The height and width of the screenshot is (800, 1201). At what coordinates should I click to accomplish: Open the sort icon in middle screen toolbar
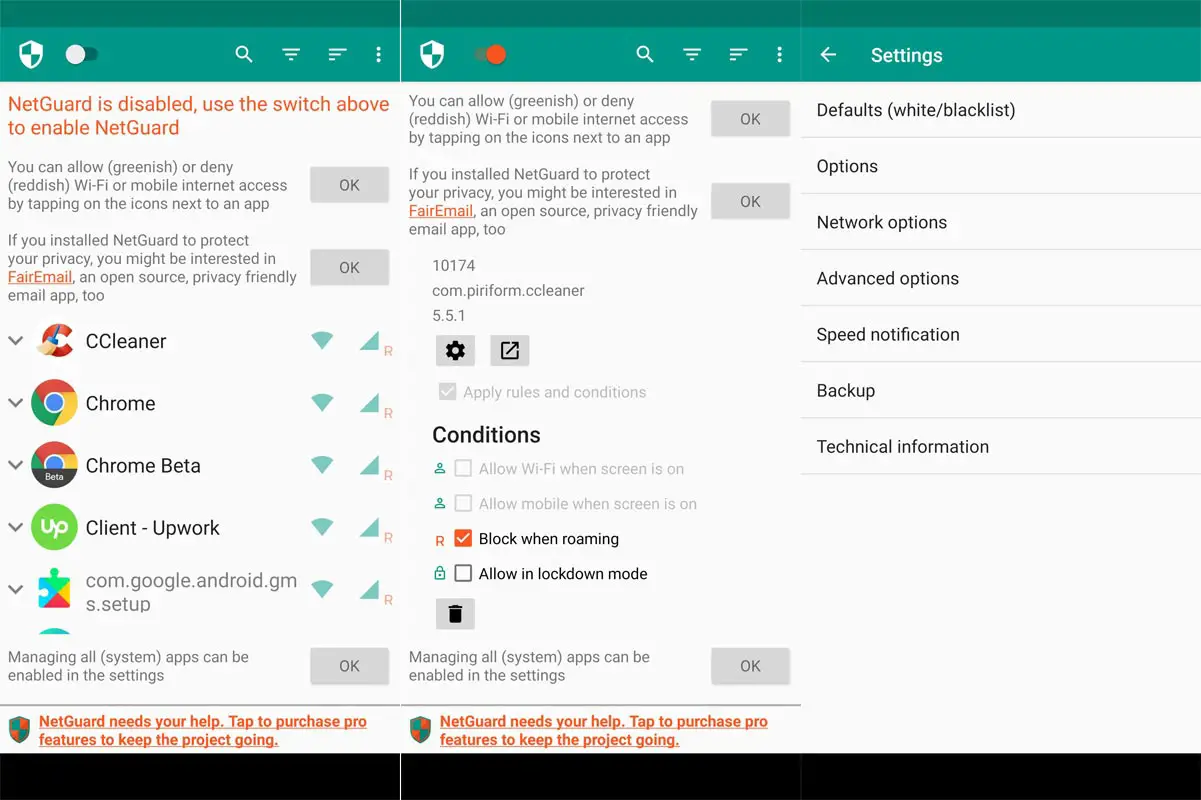click(738, 55)
